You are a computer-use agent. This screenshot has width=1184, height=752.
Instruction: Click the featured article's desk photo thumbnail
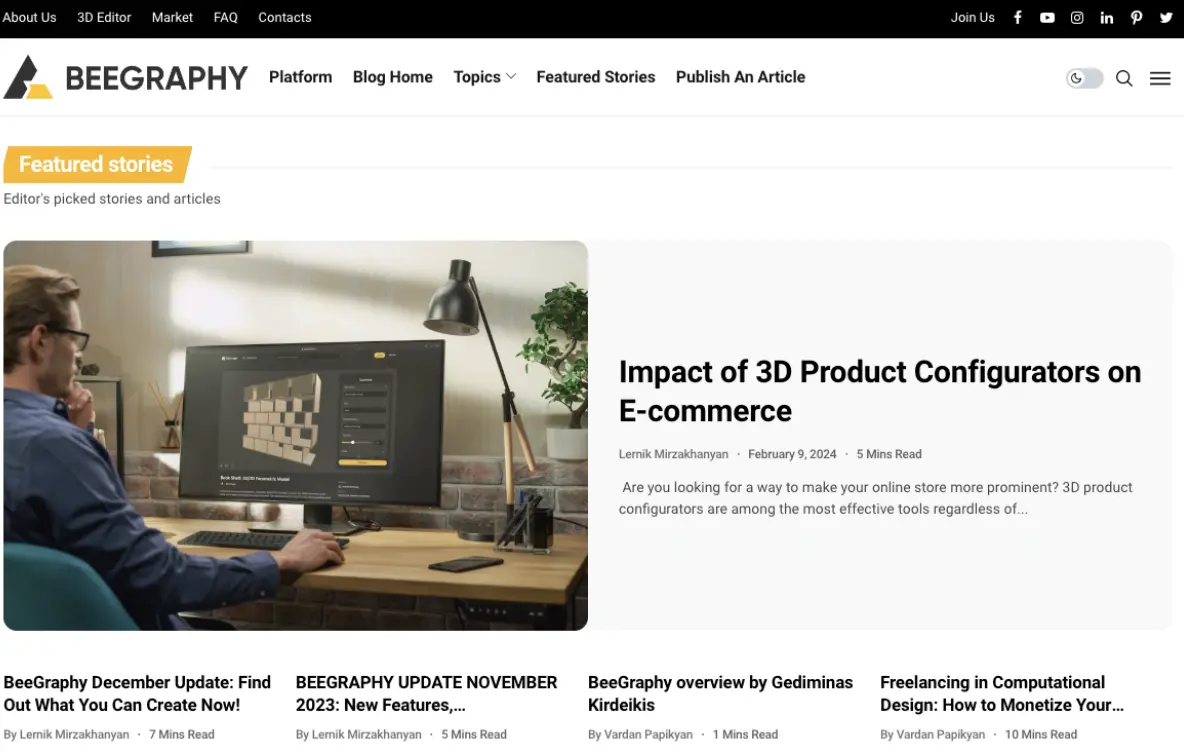pyautogui.click(x=296, y=435)
